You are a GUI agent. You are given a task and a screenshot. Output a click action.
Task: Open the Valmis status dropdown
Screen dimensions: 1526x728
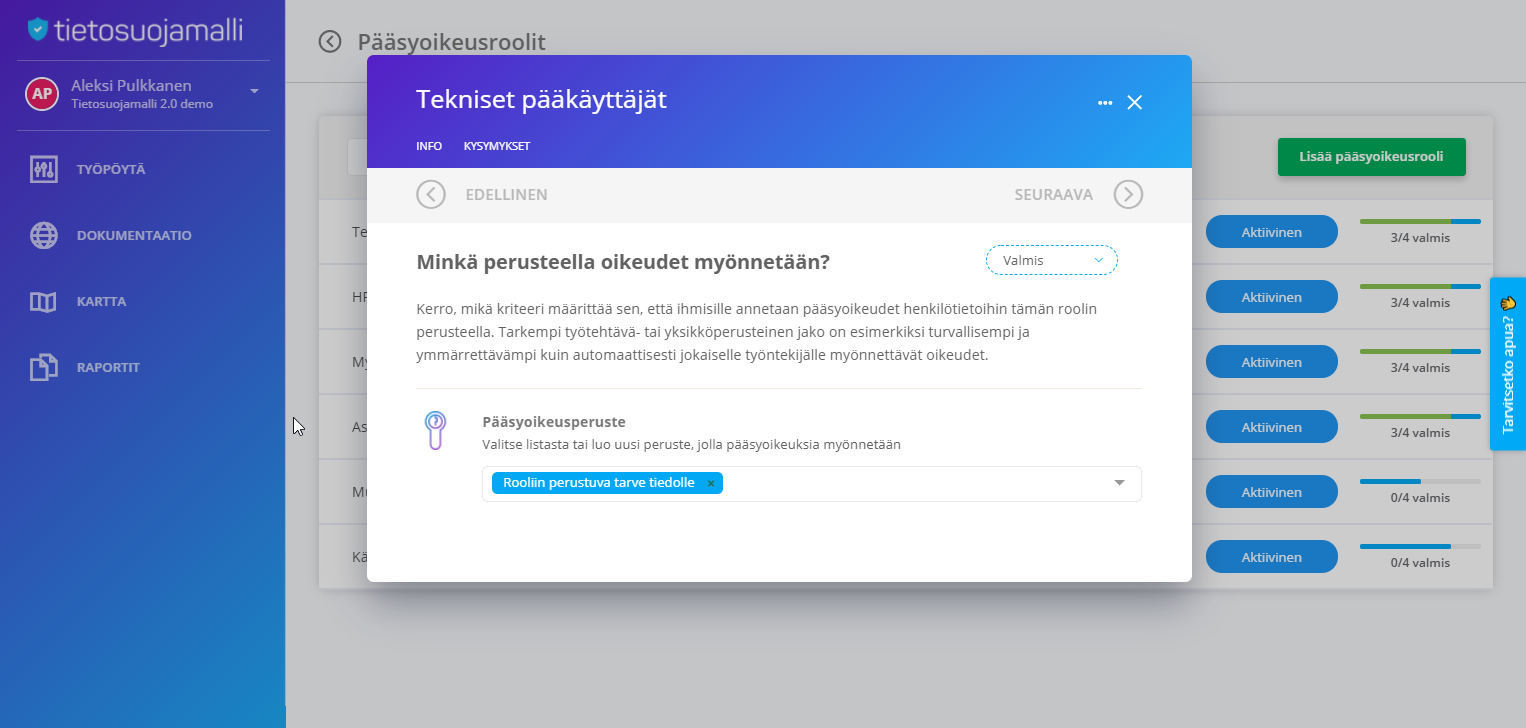1052,260
